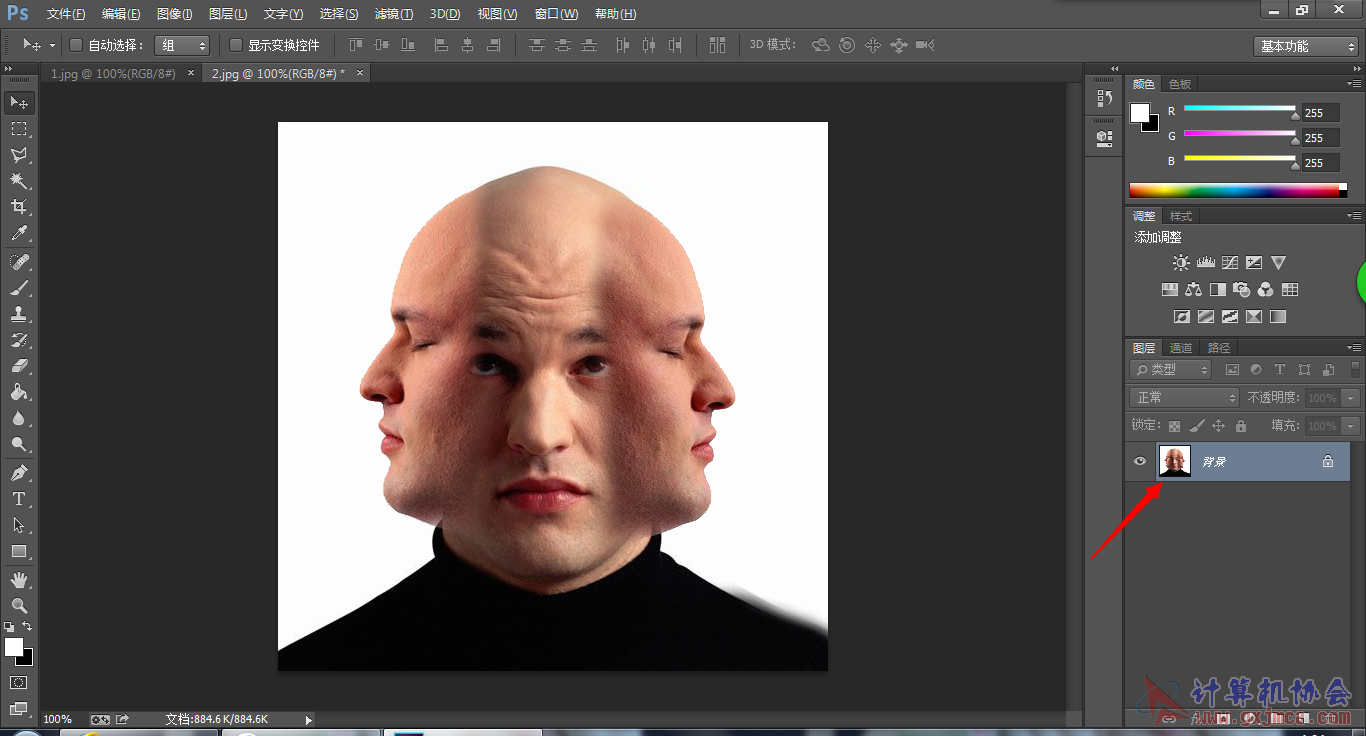The image size is (1366, 736).
Task: Toggle lock image pixels (brush icon)
Action: pyautogui.click(x=1196, y=426)
